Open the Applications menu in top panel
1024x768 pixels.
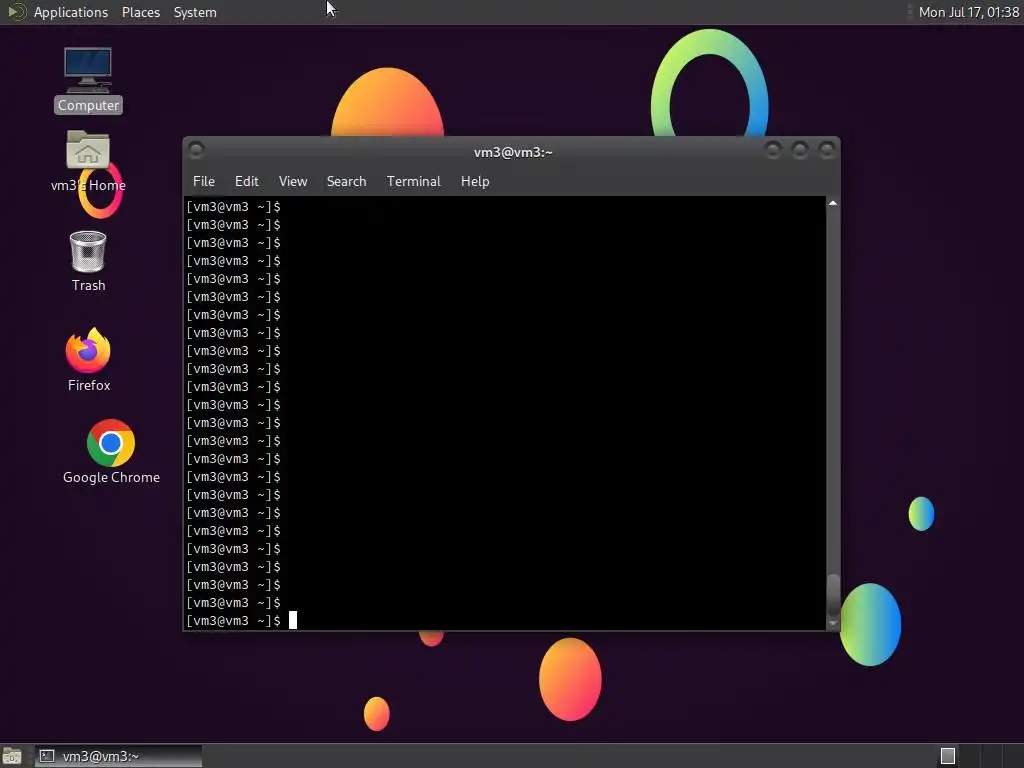point(71,12)
